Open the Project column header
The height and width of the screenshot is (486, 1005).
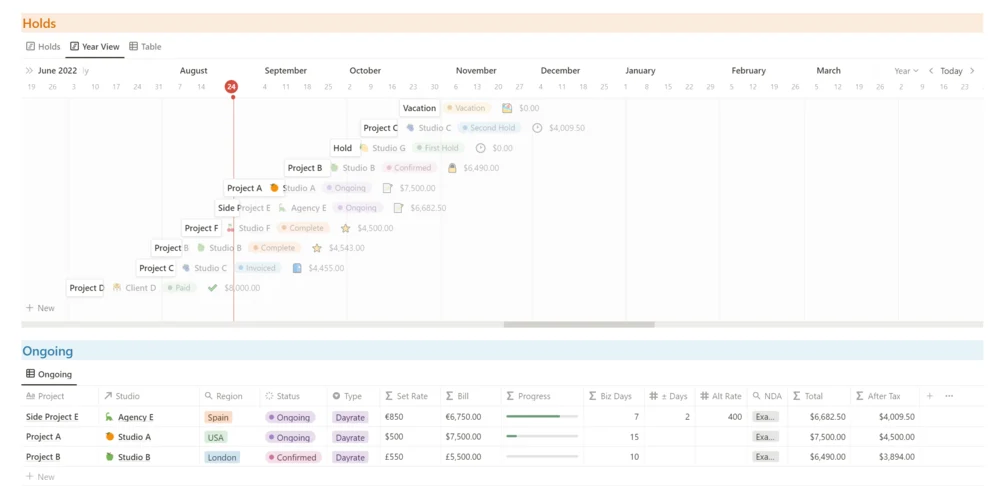pyautogui.click(x=60, y=396)
